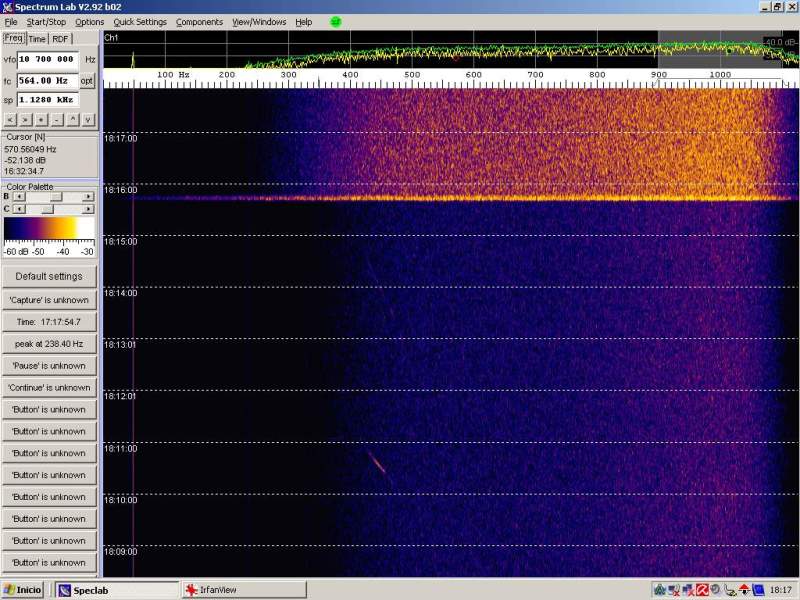The height and width of the screenshot is (600, 800).
Task: Click the Default settings button
Action: (x=49, y=276)
